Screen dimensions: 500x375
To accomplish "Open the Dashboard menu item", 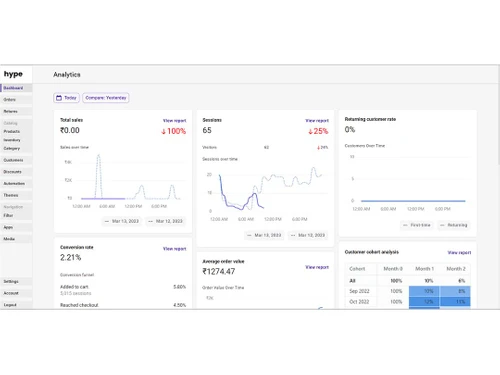I will 16,88.
